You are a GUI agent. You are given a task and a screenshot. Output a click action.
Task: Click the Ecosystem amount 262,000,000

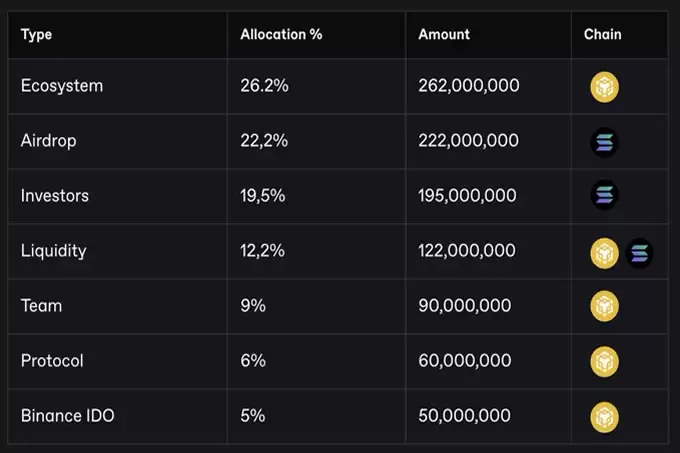click(469, 85)
